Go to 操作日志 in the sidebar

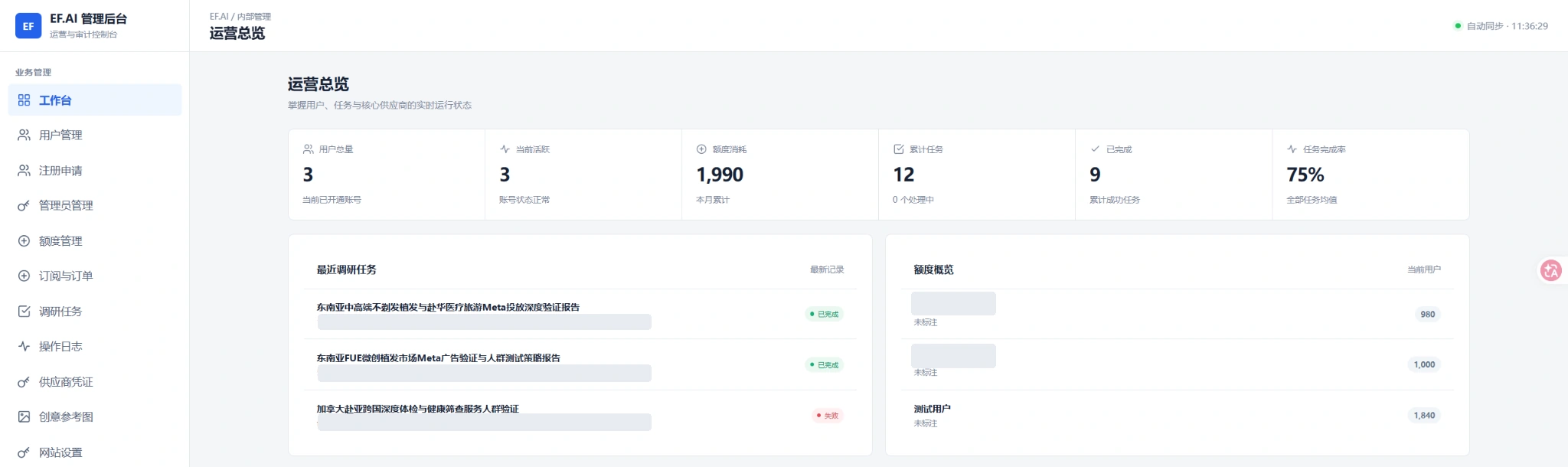pyautogui.click(x=95, y=347)
